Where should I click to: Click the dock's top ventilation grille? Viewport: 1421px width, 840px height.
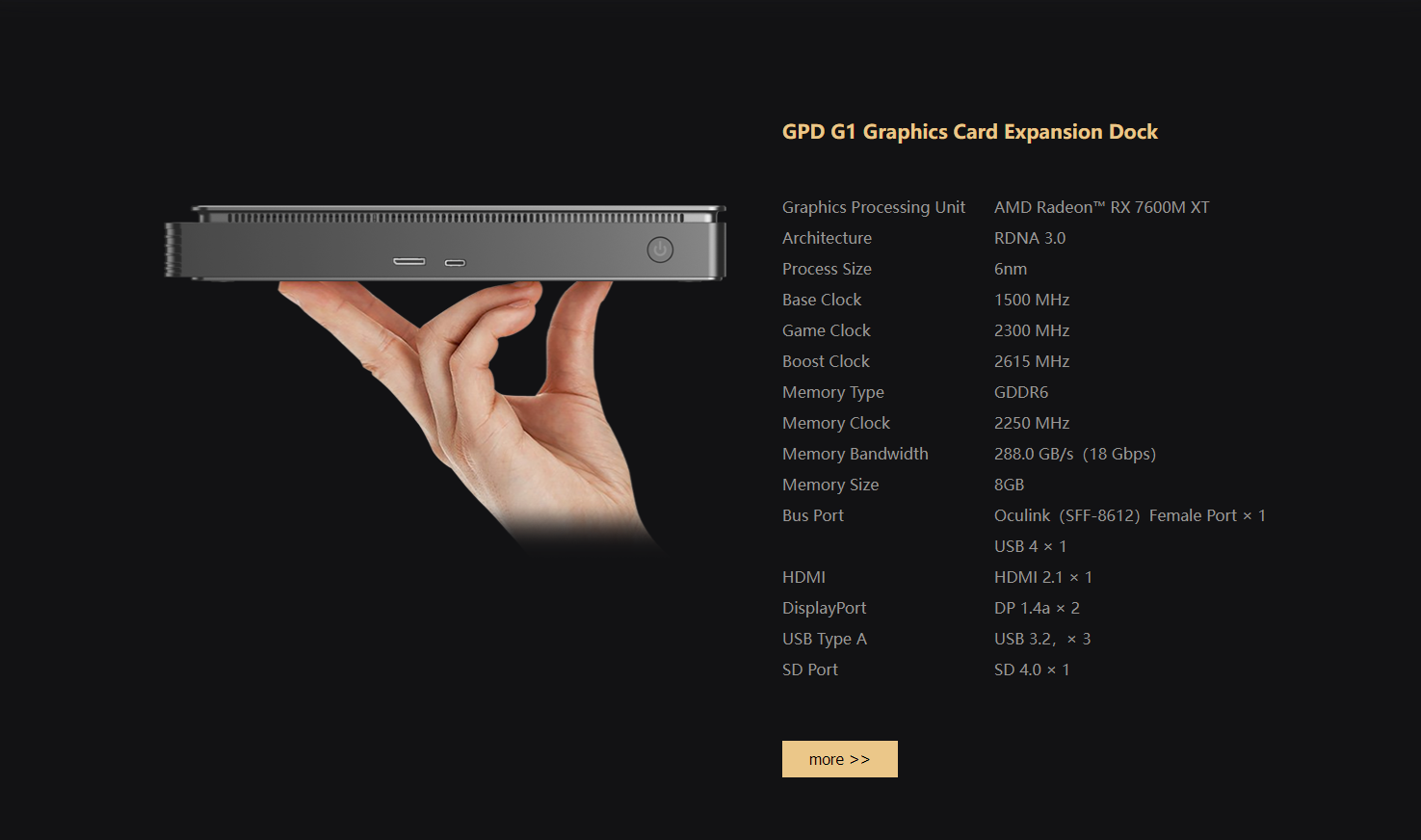[453, 218]
